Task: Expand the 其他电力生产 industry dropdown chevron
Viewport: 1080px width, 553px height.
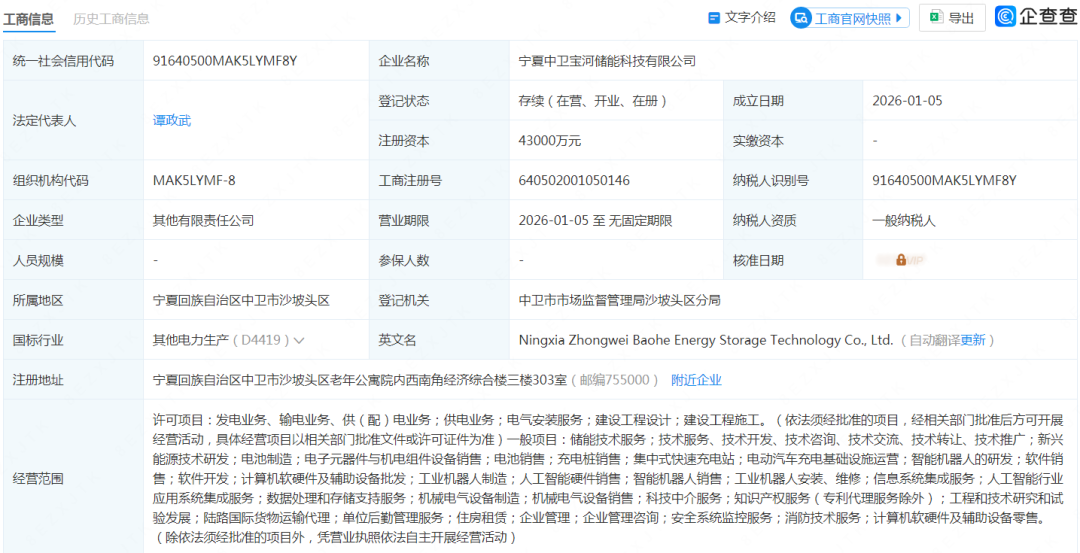Action: [x=299, y=341]
